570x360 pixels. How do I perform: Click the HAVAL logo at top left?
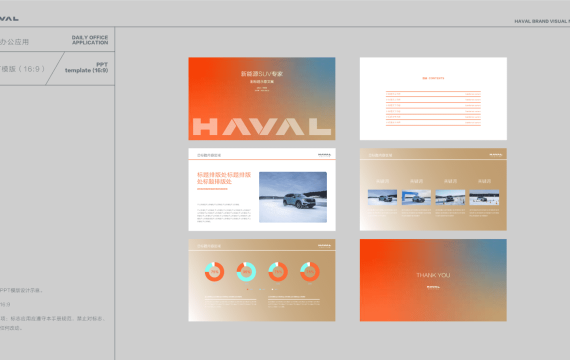[9, 19]
